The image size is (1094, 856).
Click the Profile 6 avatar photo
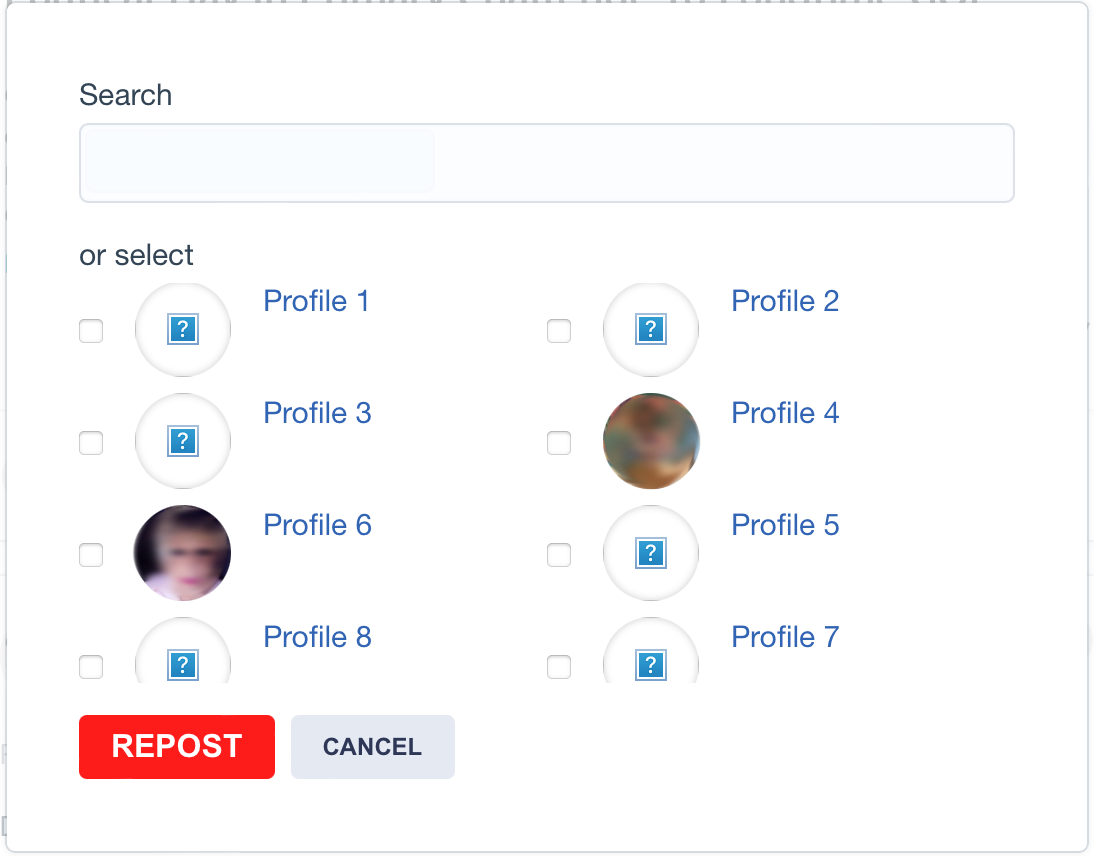tap(183, 553)
